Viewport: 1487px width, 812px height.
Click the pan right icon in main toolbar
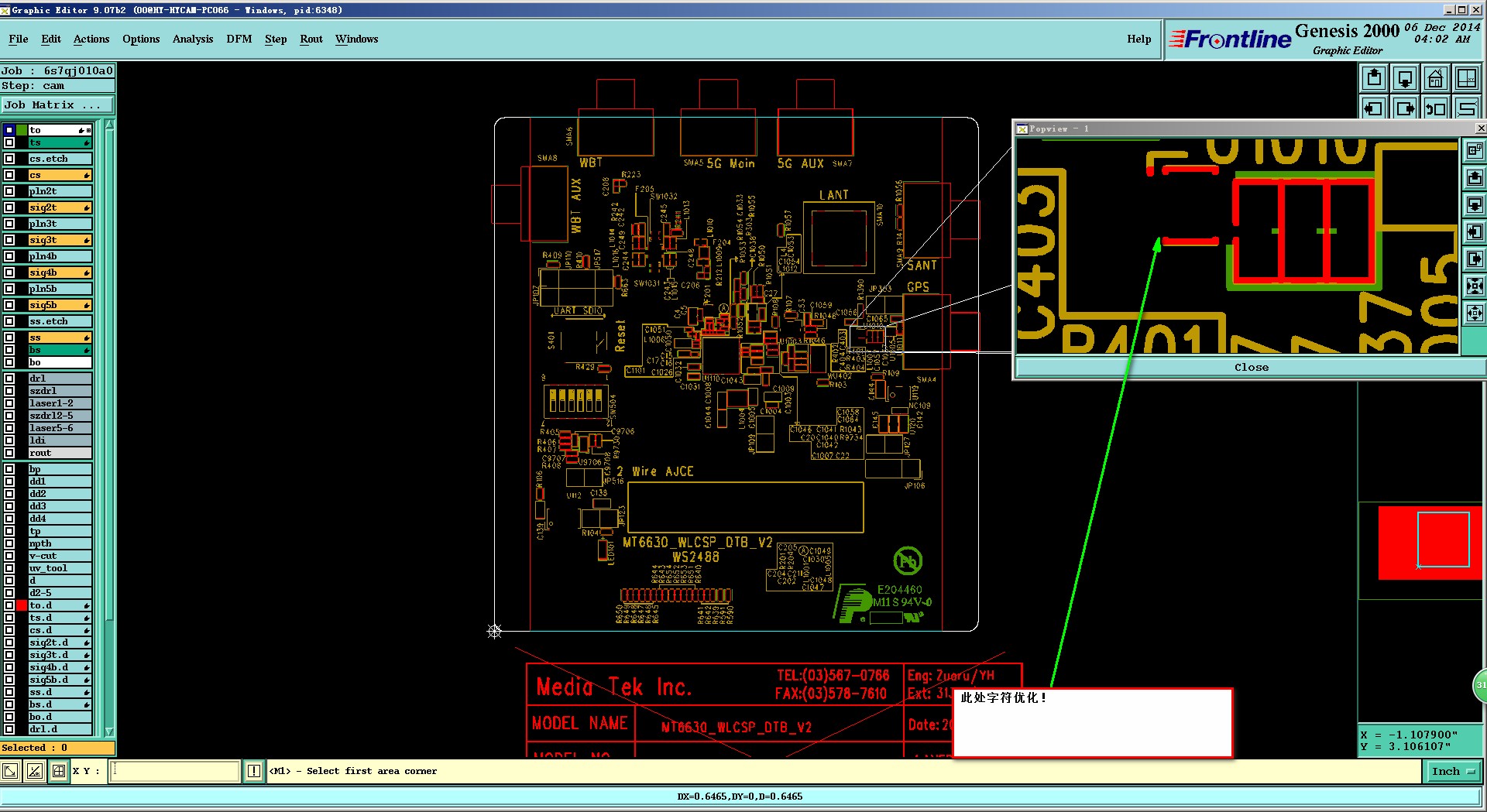click(x=1405, y=108)
